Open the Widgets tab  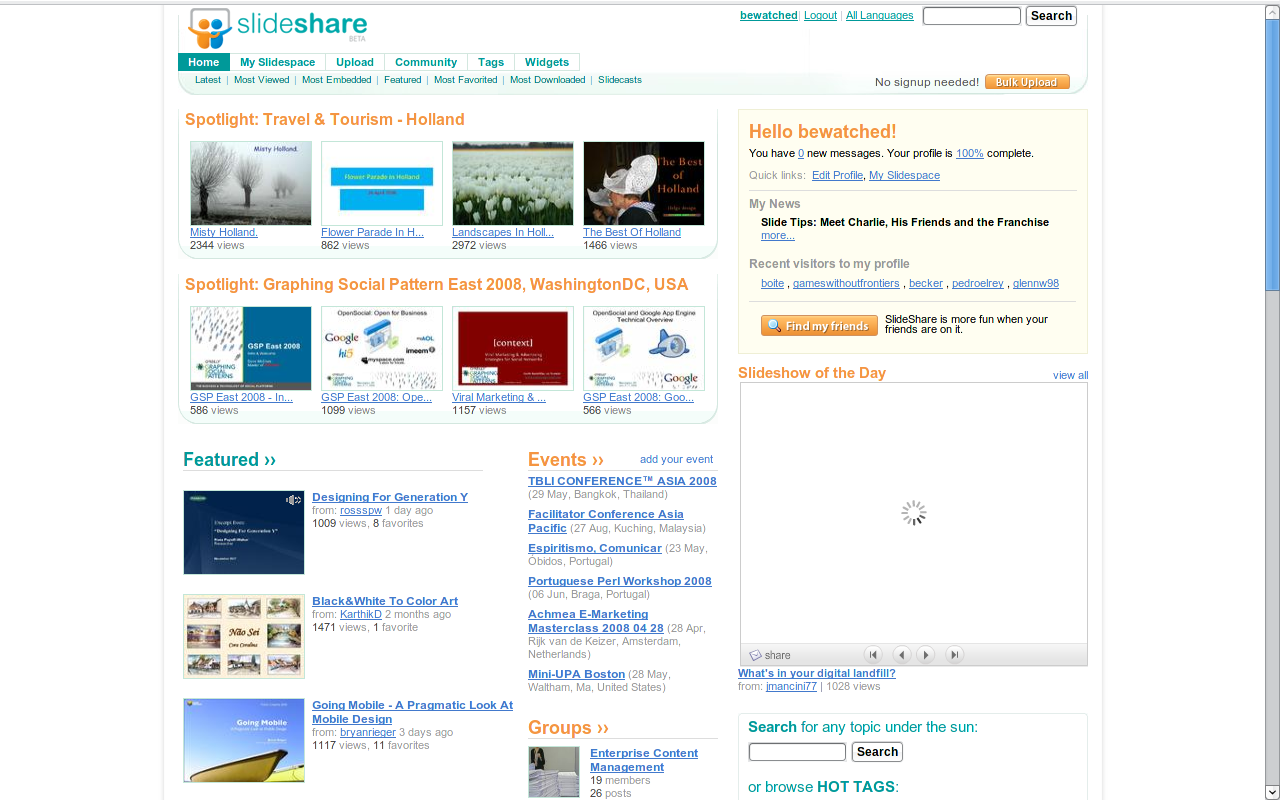tap(547, 62)
